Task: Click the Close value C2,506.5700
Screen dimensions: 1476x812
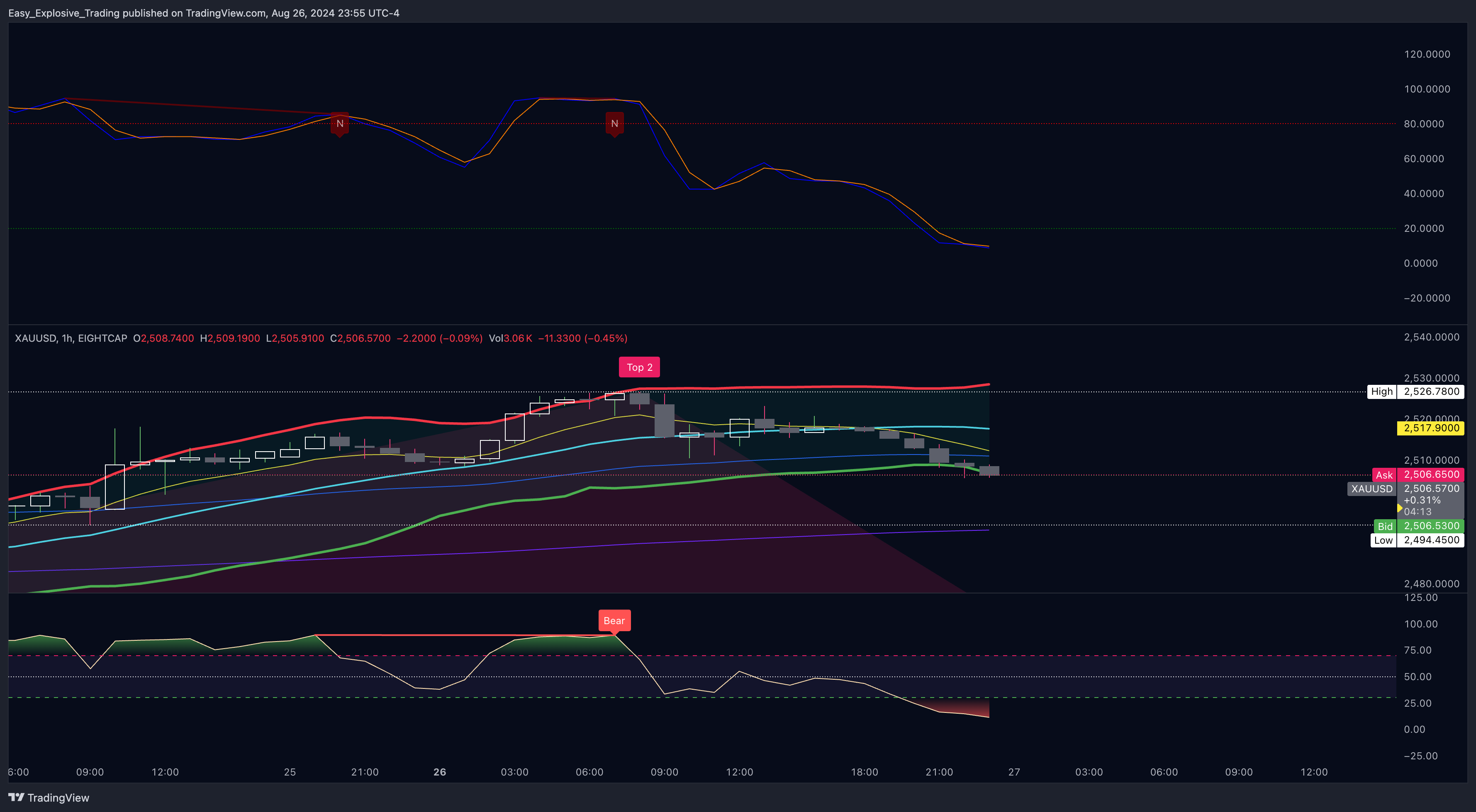Action: (x=360, y=338)
